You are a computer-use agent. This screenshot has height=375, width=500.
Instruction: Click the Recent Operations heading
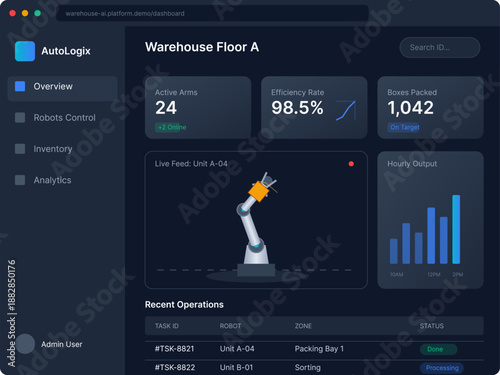click(184, 305)
